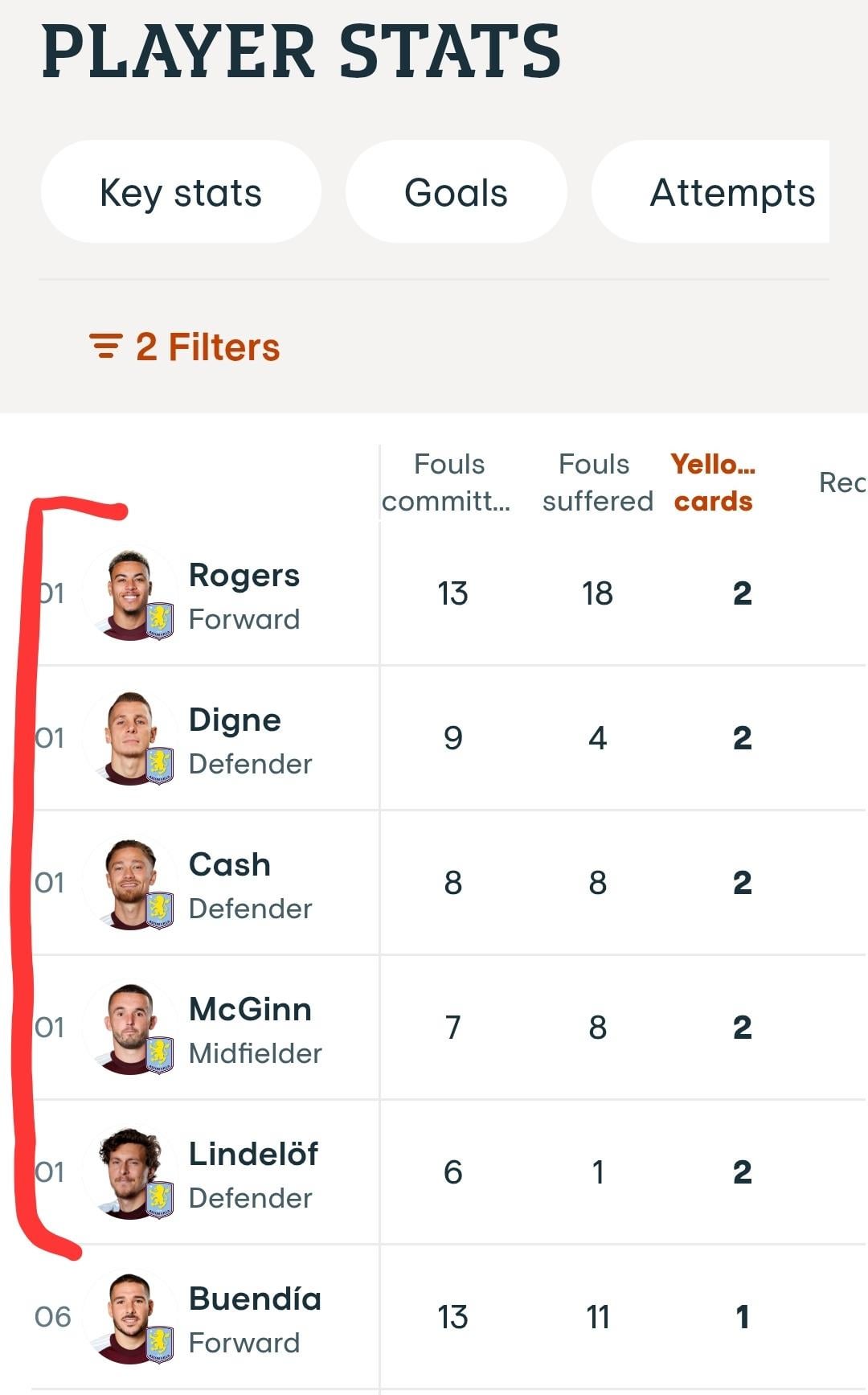Image resolution: width=868 pixels, height=1395 pixels.
Task: Tap McGinn's profile picture
Action: (x=129, y=1028)
